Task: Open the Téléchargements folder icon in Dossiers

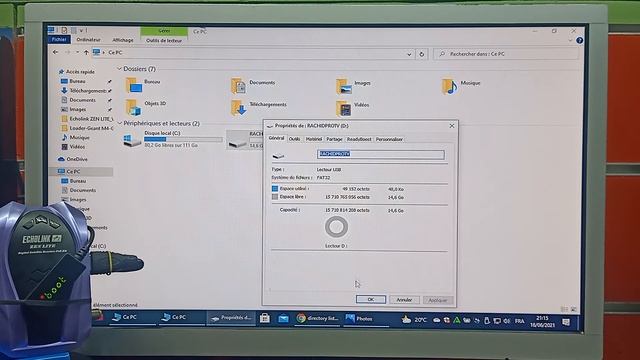Action: point(238,108)
